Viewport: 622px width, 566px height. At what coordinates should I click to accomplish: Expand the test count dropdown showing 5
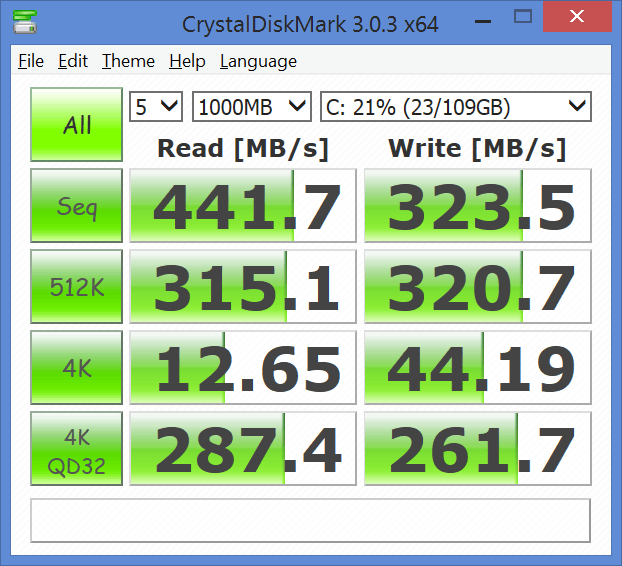(156, 107)
